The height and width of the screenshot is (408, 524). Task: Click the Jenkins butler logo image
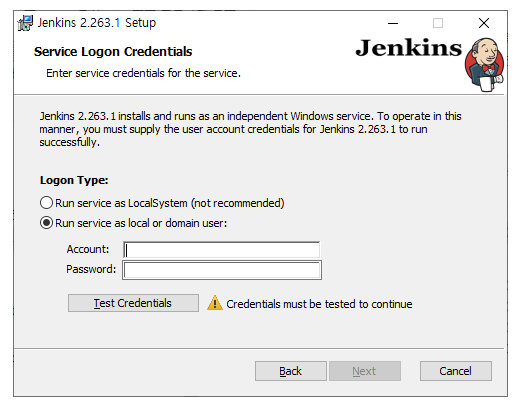pos(484,65)
